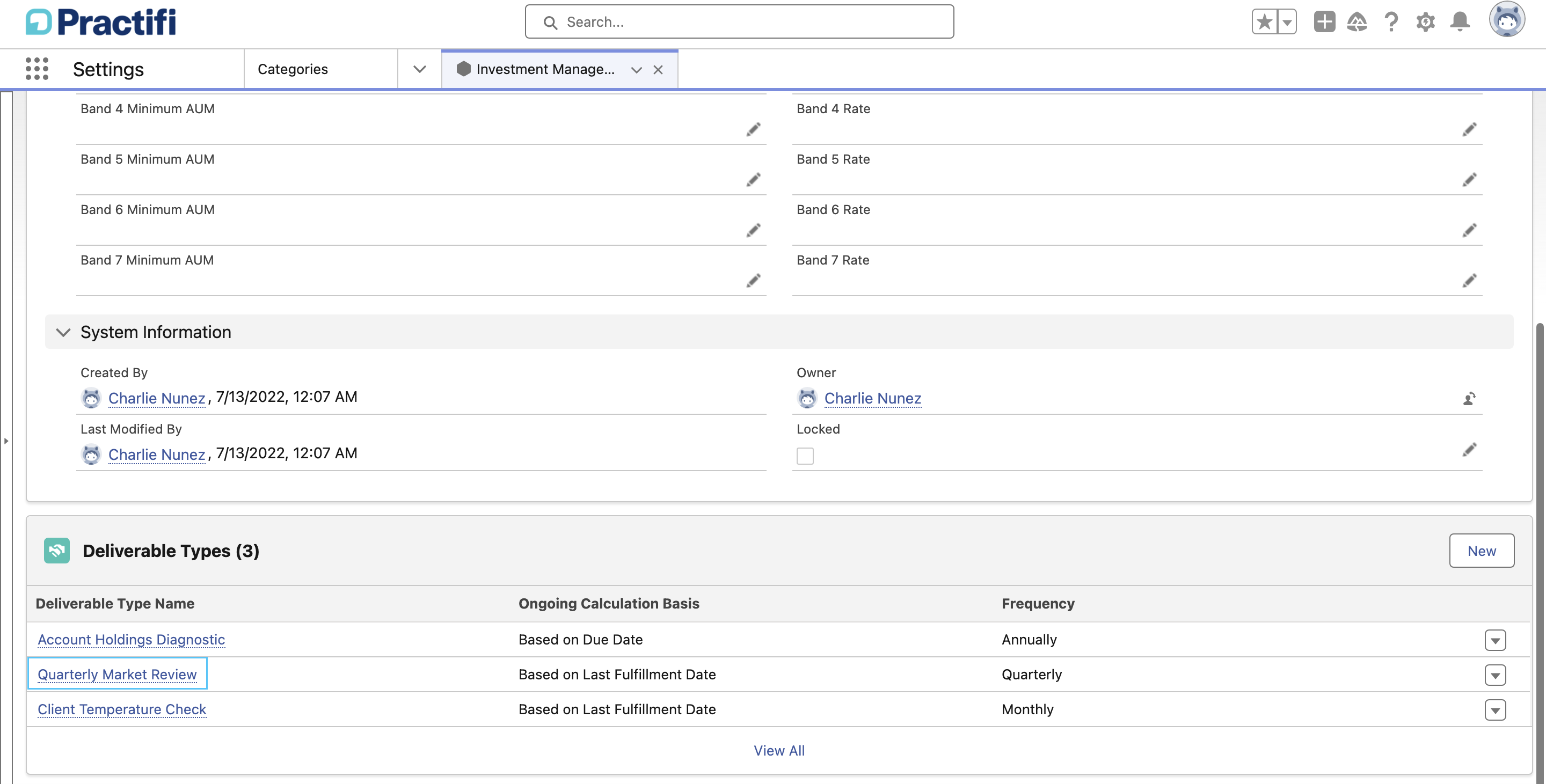
Task: Open the user profile avatar menu
Action: (x=1506, y=20)
